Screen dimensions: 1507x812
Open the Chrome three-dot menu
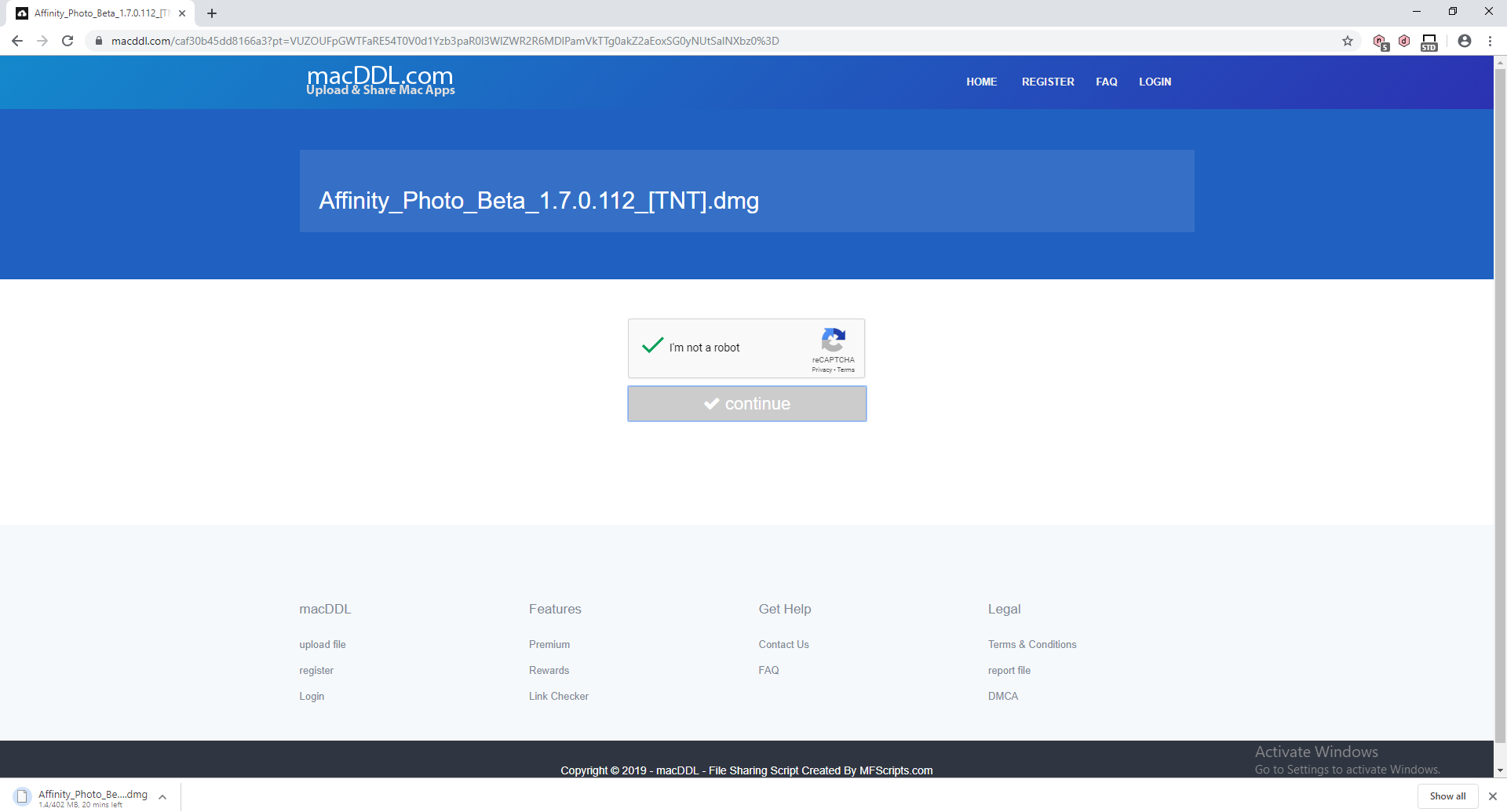click(x=1490, y=40)
